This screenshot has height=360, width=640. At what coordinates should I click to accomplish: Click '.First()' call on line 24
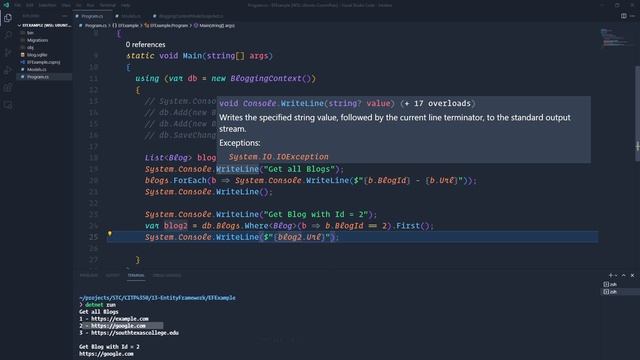coord(412,226)
